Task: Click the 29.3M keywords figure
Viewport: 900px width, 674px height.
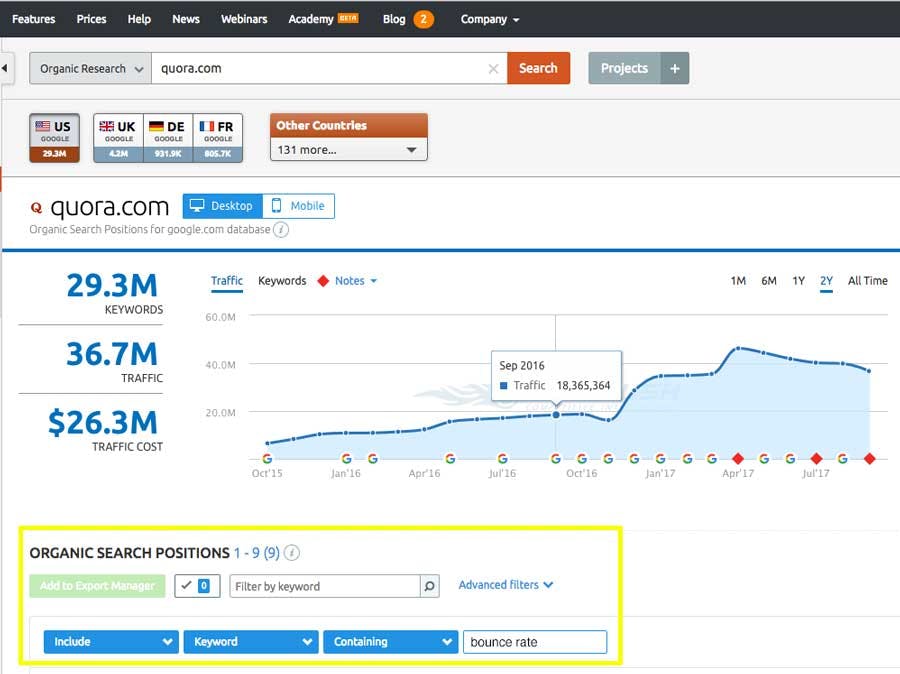Action: [112, 285]
